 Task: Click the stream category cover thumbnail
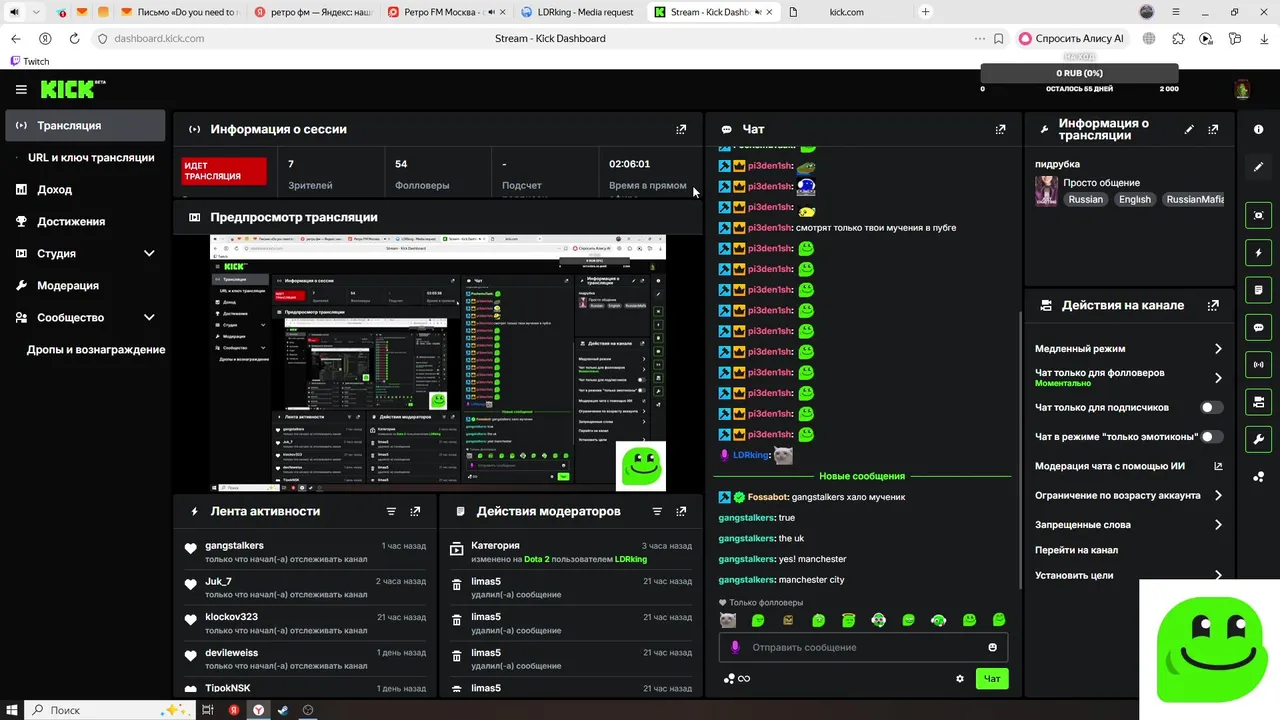tap(1046, 191)
